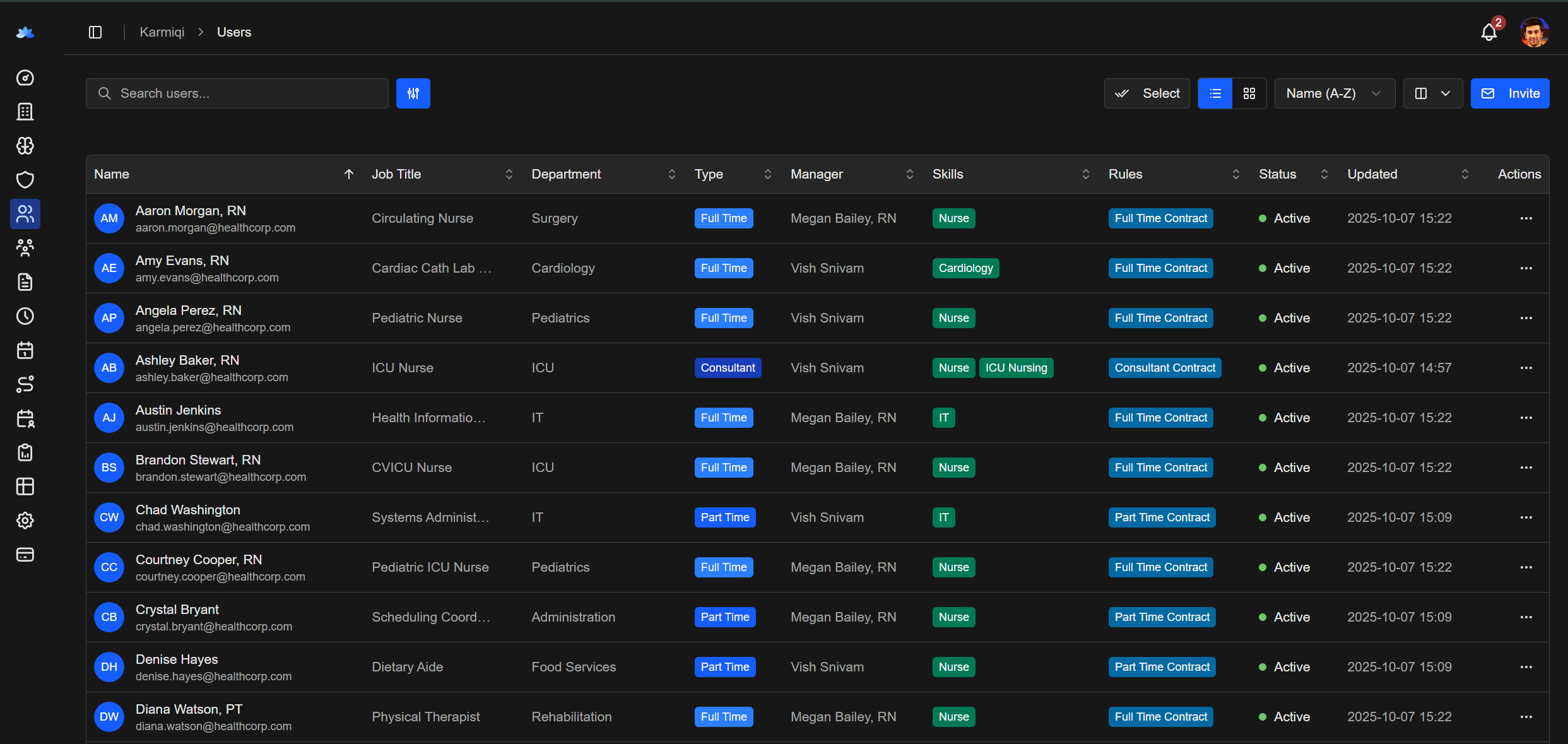Image resolution: width=1568 pixels, height=744 pixels.
Task: Open the highlighted Users icon in sidebar
Action: point(25,214)
